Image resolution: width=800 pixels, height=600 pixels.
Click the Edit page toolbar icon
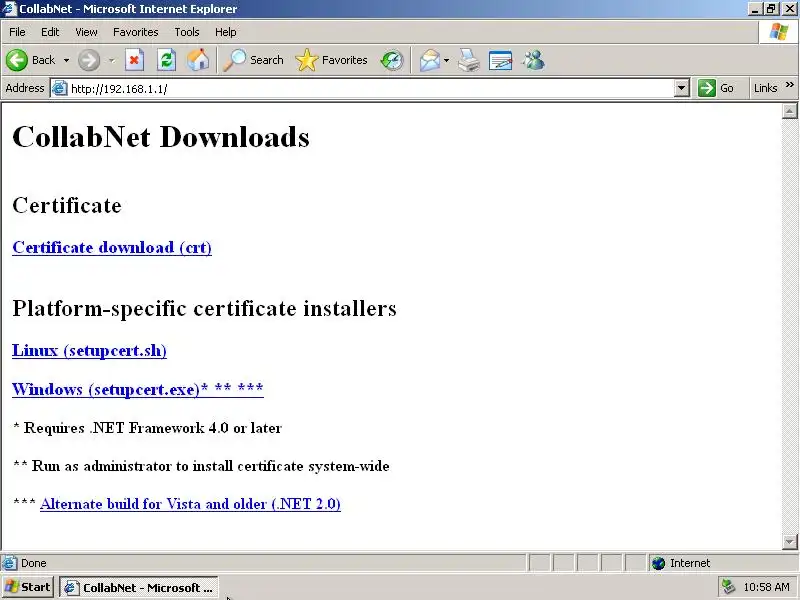[x=501, y=60]
